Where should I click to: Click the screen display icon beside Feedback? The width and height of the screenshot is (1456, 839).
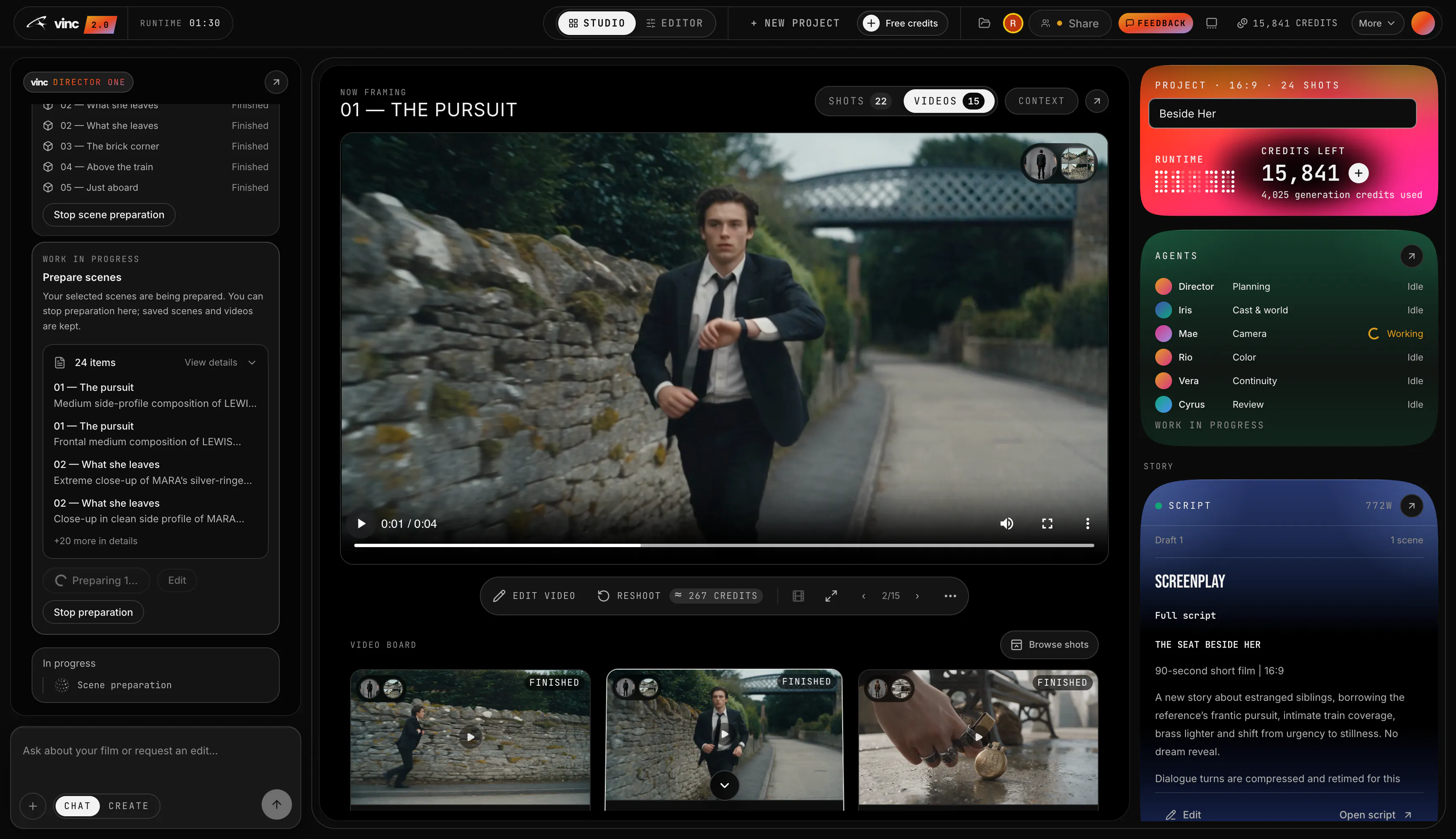click(x=1212, y=23)
